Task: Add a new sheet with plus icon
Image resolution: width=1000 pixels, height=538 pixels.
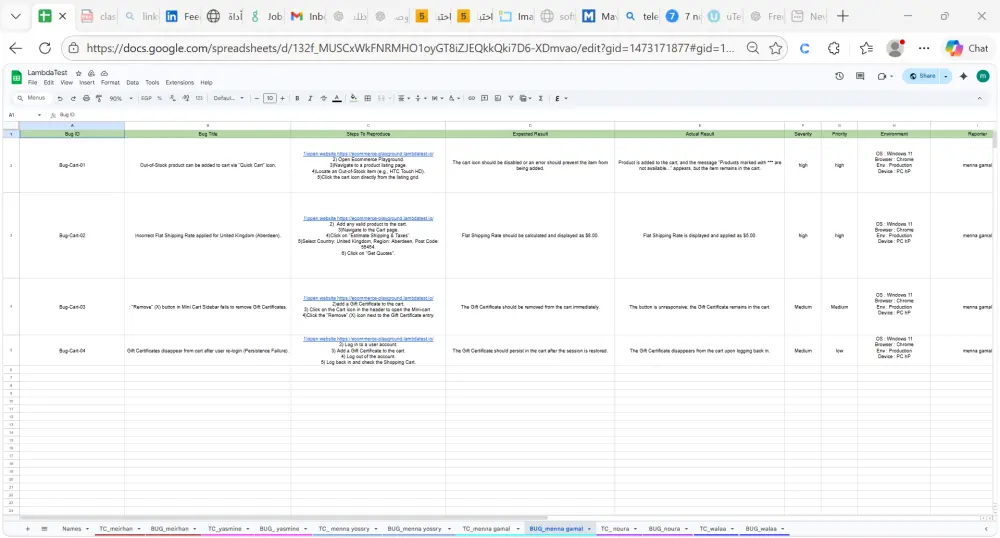Action: pyautogui.click(x=27, y=529)
